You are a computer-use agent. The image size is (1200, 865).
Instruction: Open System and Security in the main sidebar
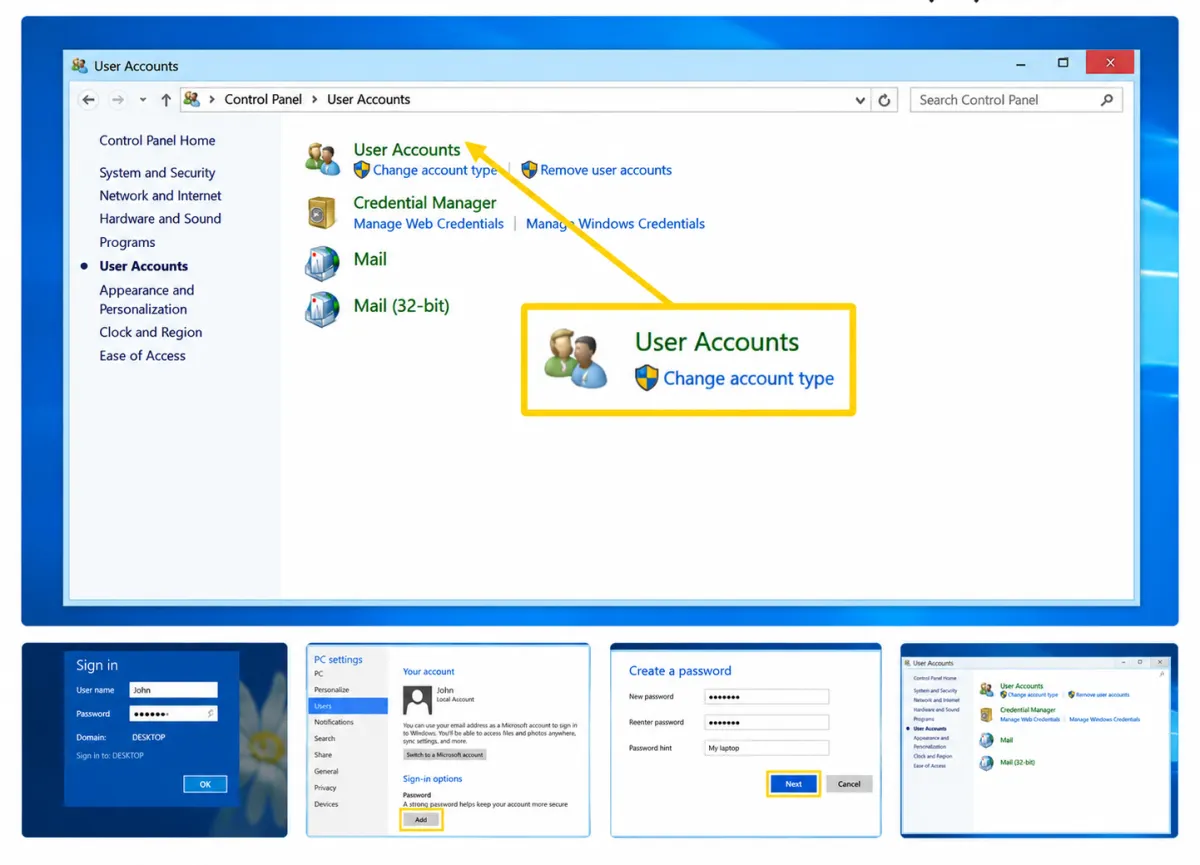pos(157,173)
